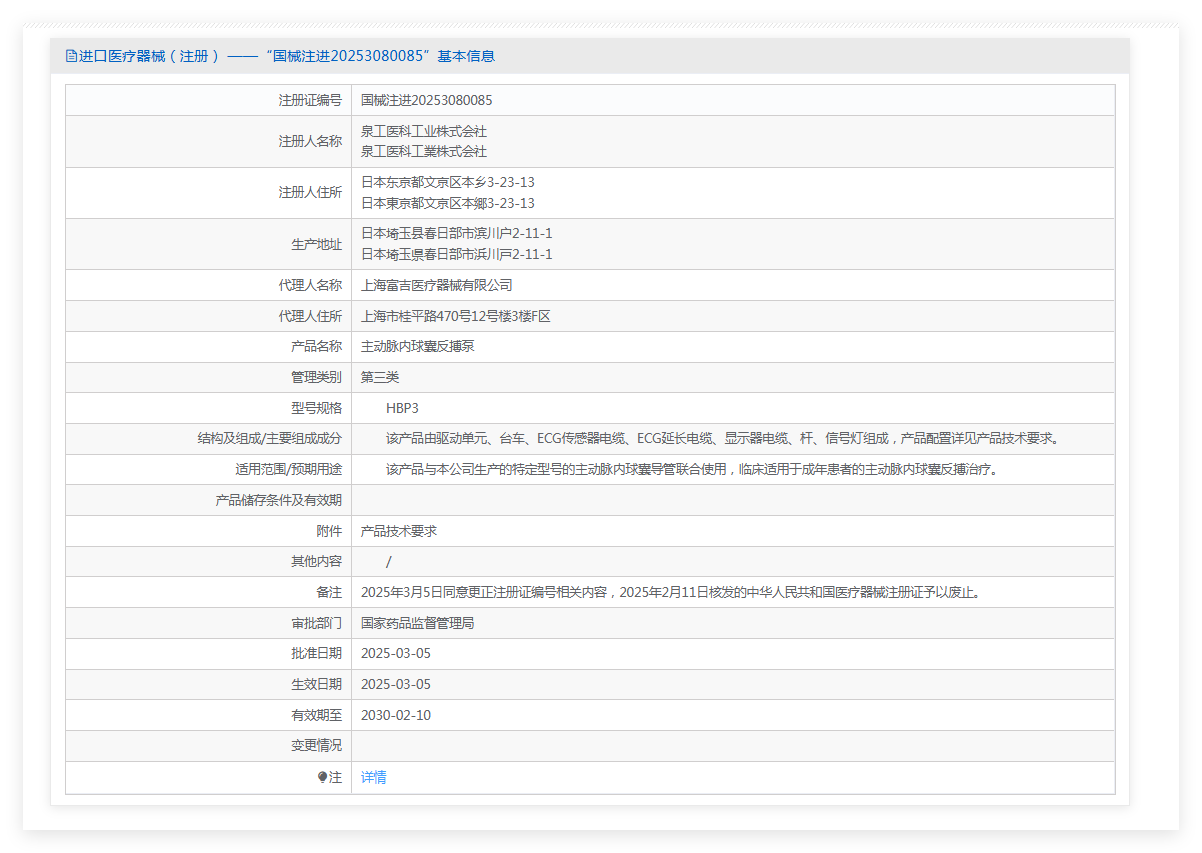Screen dimensions: 1202x853
Task: Click the bullet icon beside 注
Action: coord(322,777)
